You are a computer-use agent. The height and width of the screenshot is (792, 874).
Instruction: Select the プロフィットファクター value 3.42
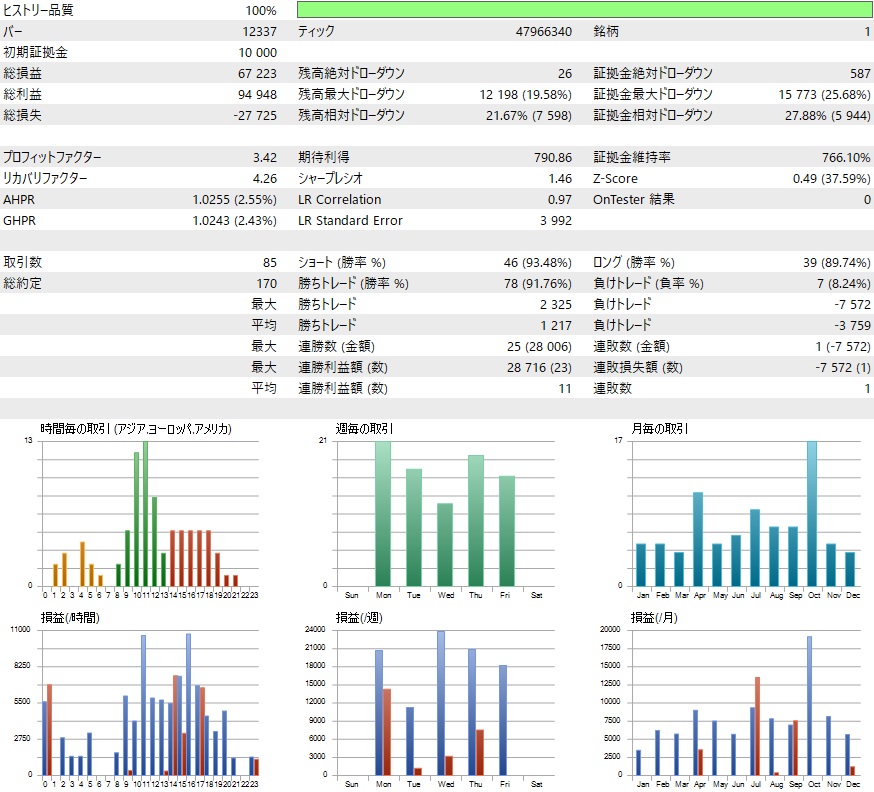click(263, 157)
